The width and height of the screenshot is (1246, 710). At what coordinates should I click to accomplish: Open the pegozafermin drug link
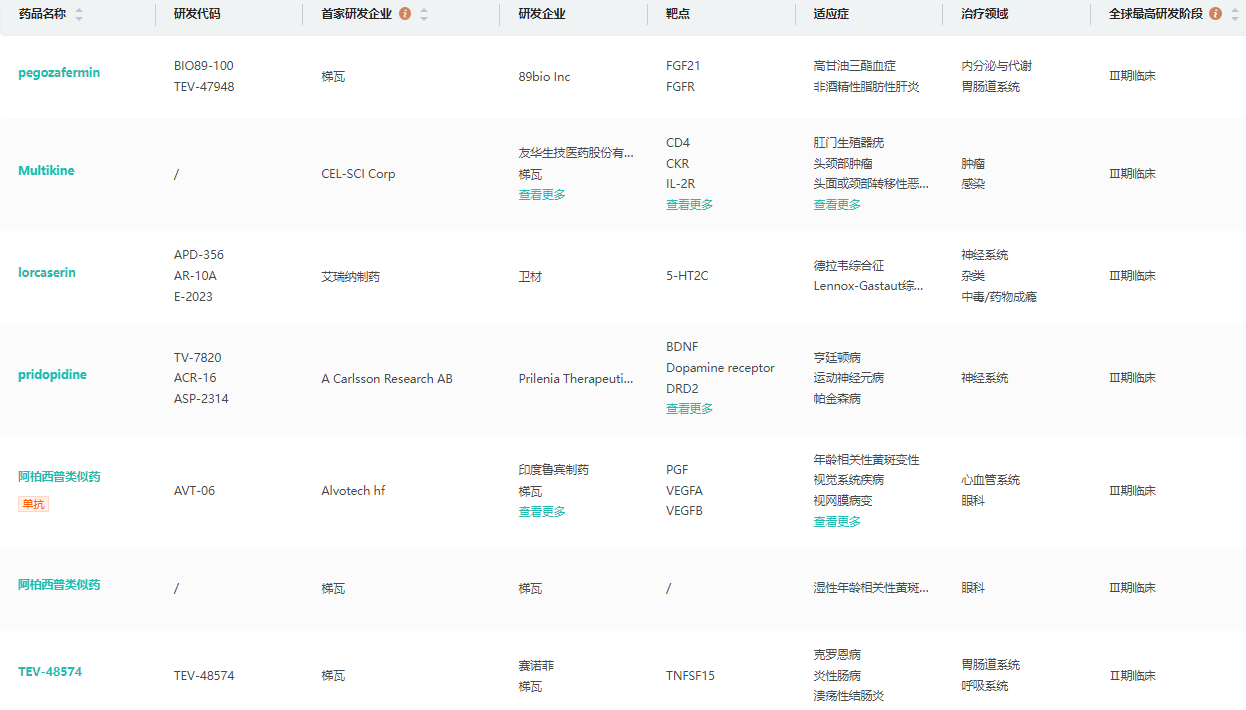(x=59, y=73)
